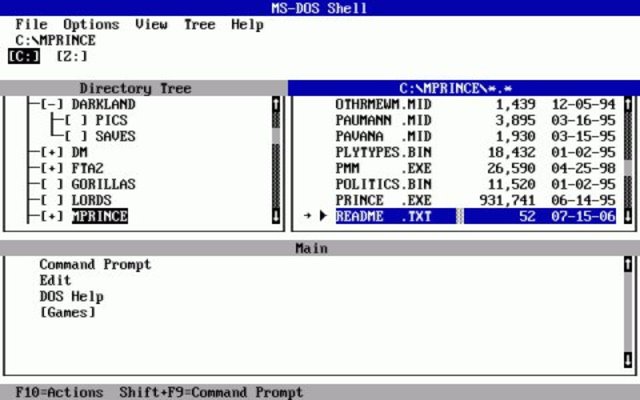Image resolution: width=640 pixels, height=400 pixels.
Task: Click F10=Actions in the status bar
Action: 60,392
